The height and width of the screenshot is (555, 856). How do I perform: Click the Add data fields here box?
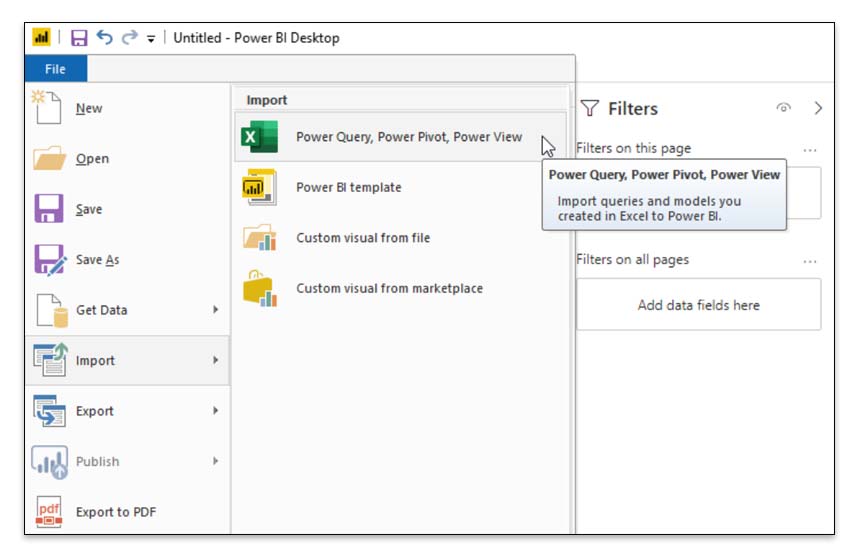[699, 305]
